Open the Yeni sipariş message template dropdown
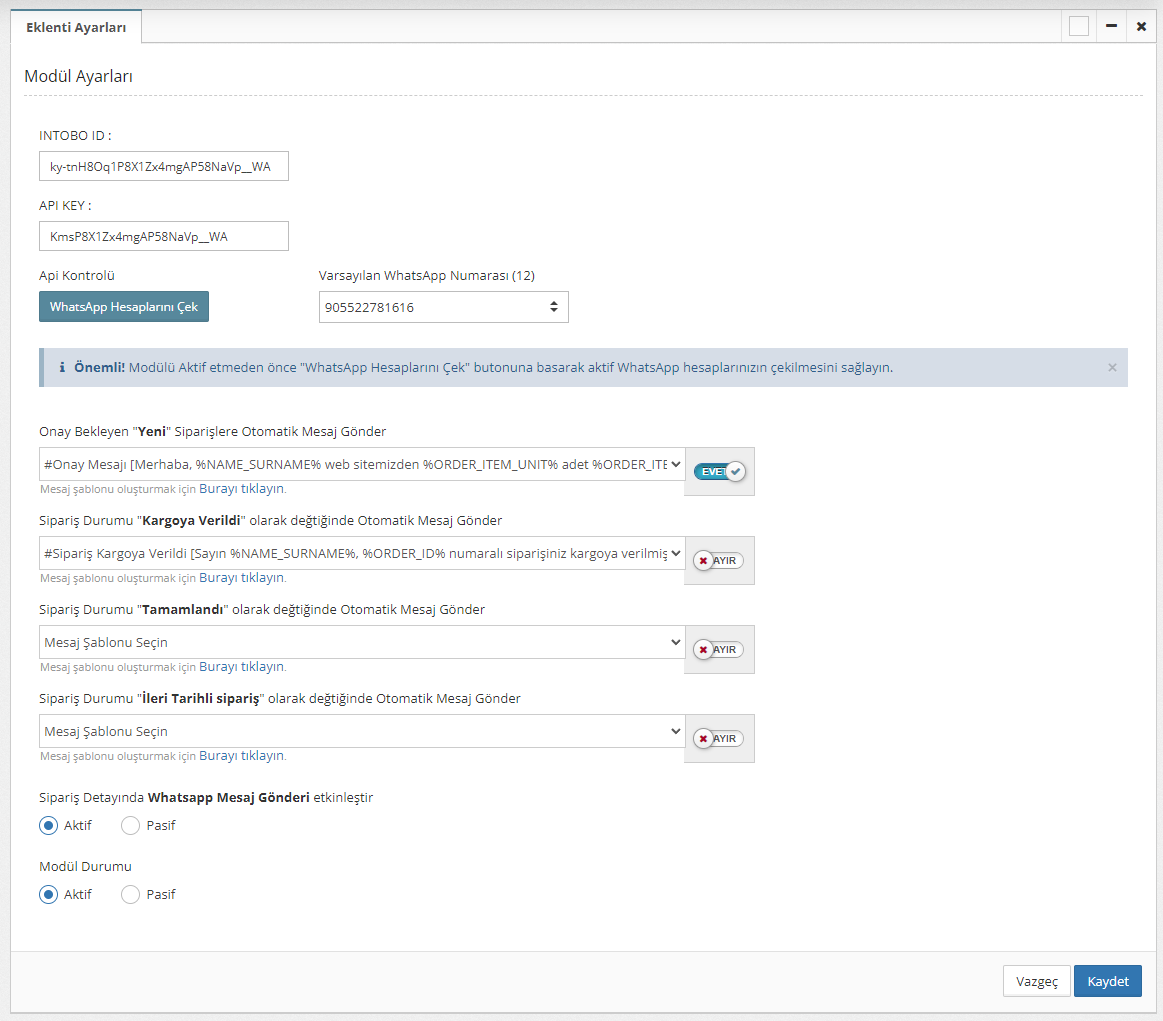This screenshot has width=1163, height=1021. pos(362,464)
